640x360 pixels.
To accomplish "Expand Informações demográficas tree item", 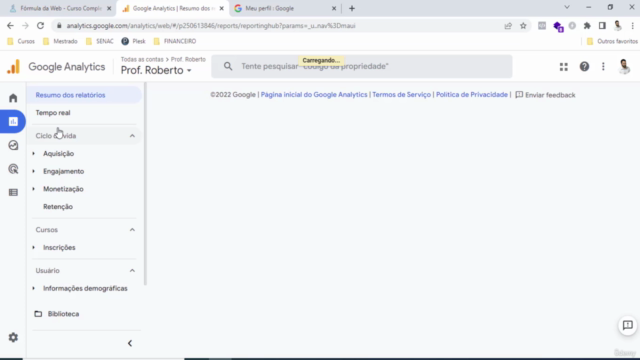I will (33, 289).
